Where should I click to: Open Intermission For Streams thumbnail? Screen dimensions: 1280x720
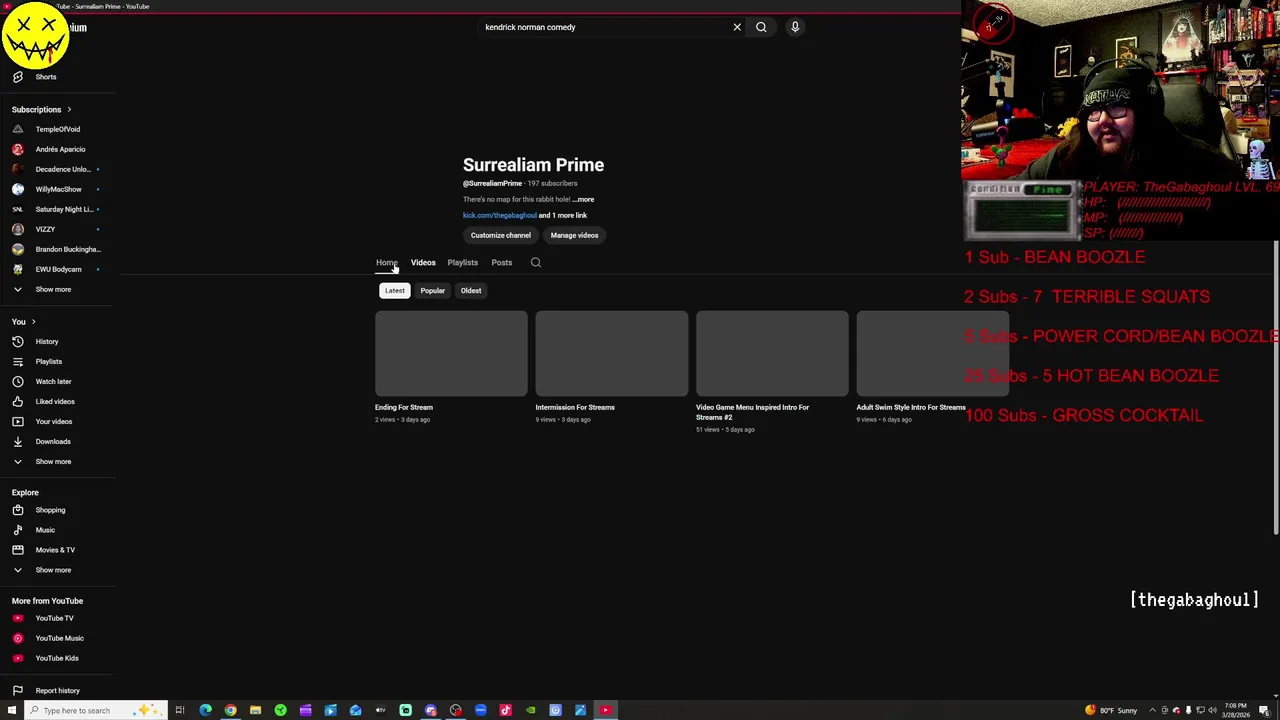[612, 353]
